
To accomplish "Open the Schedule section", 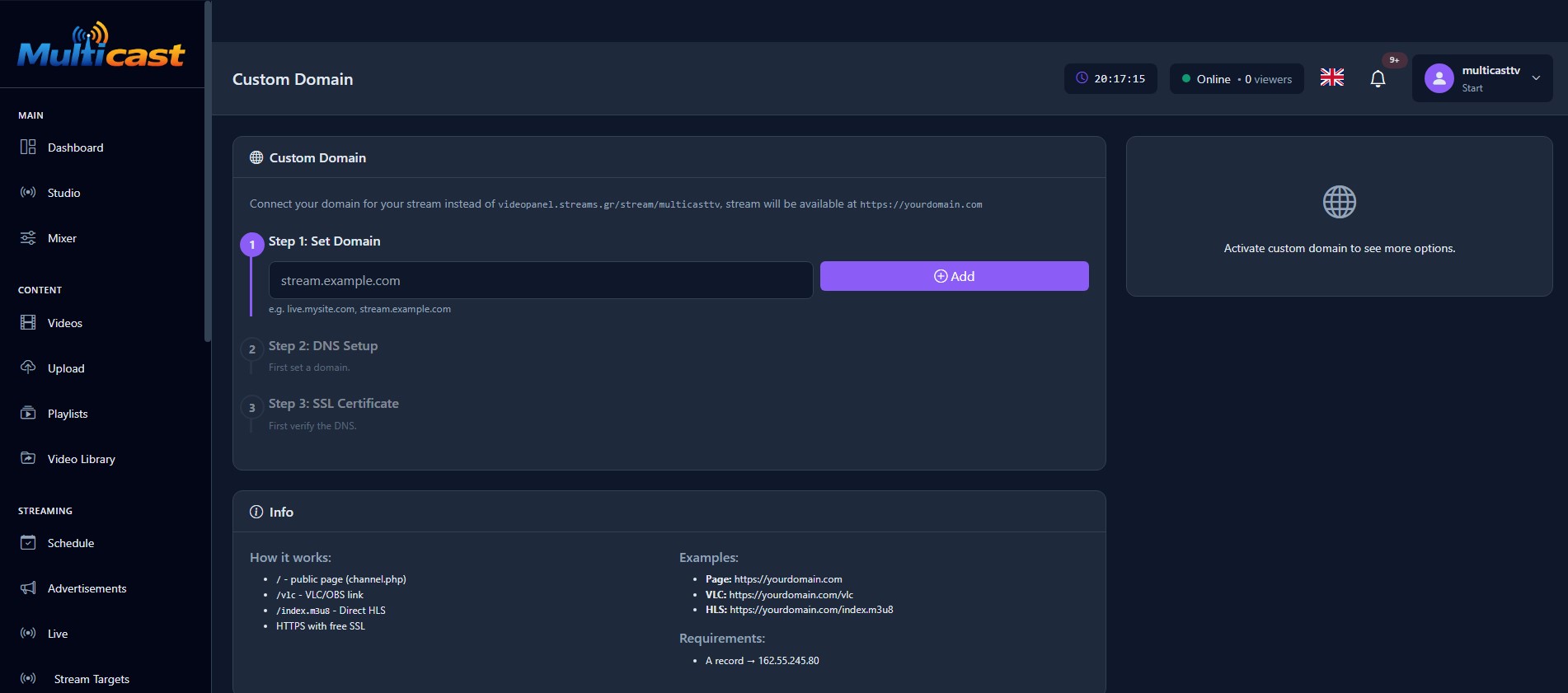I will (x=71, y=543).
